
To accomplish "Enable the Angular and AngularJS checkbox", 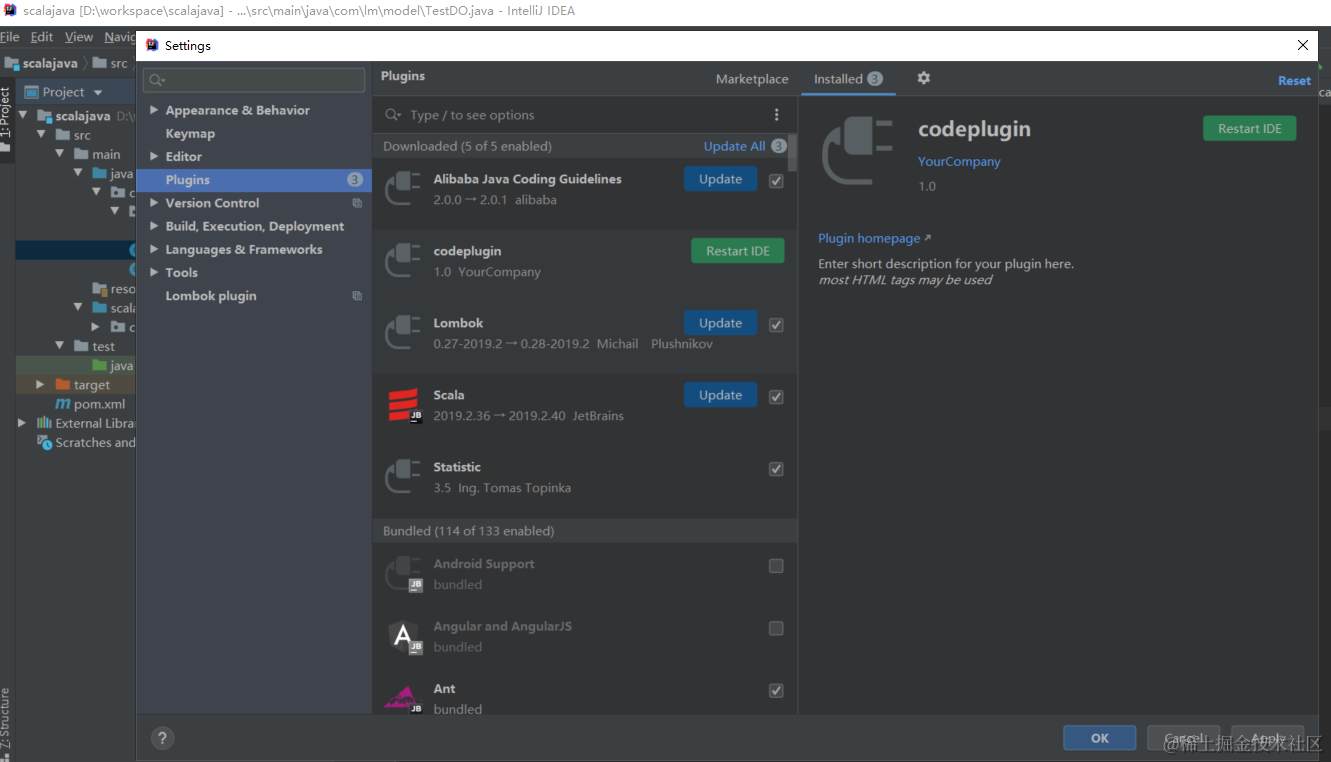I will pos(776,628).
